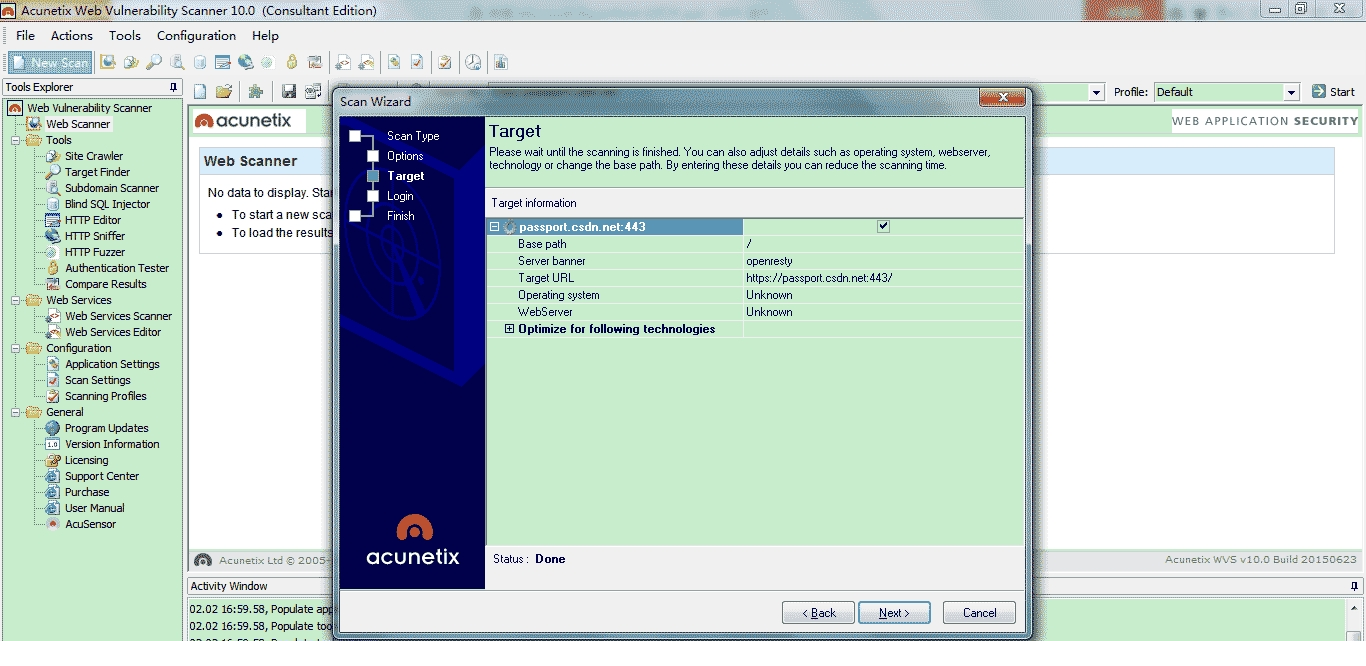
Task: Collapse the Tools folder in the tree
Action: (x=16, y=140)
